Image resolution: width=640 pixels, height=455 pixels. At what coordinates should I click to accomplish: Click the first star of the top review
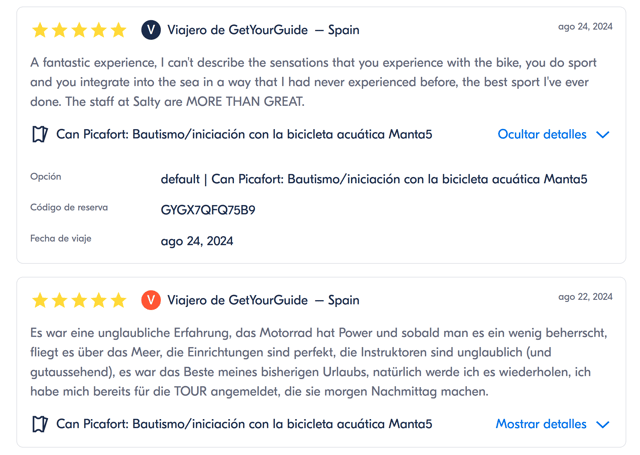40,30
